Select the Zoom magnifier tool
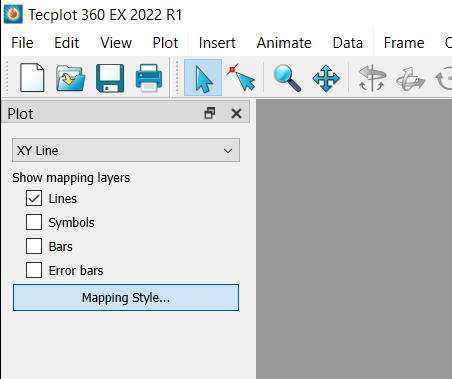 click(x=287, y=78)
